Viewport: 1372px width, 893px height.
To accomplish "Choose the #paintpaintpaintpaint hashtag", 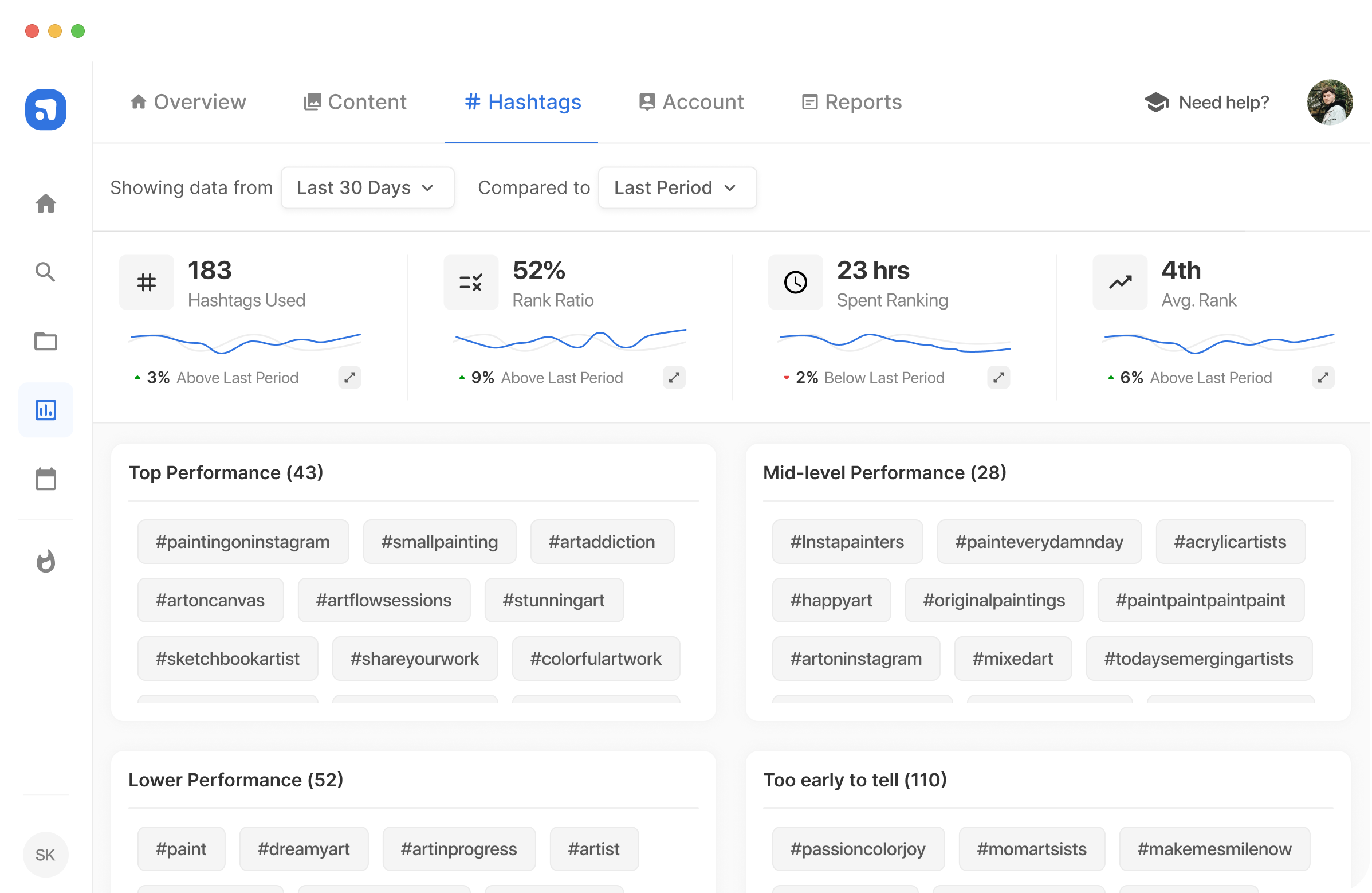I will pyautogui.click(x=1200, y=600).
